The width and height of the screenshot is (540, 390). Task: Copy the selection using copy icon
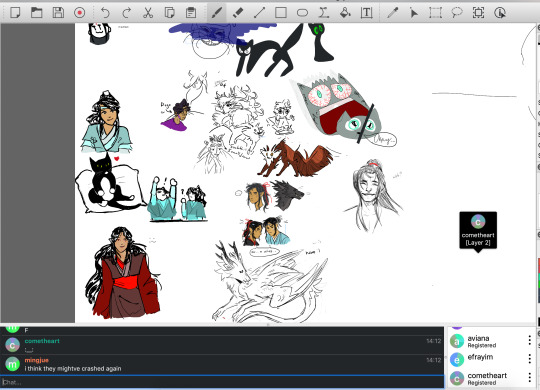pyautogui.click(x=169, y=13)
